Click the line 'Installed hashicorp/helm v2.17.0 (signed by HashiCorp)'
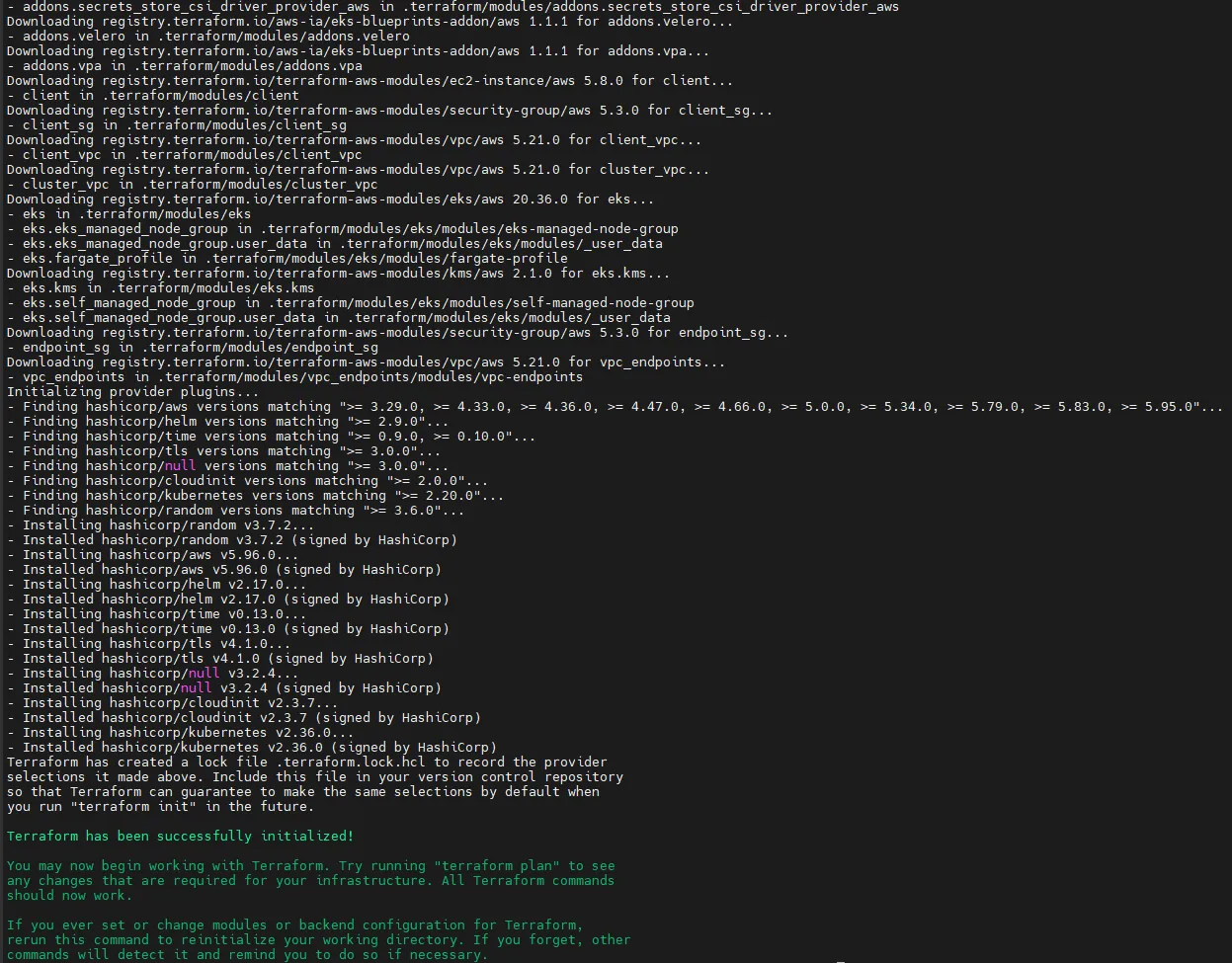 pyautogui.click(x=228, y=600)
